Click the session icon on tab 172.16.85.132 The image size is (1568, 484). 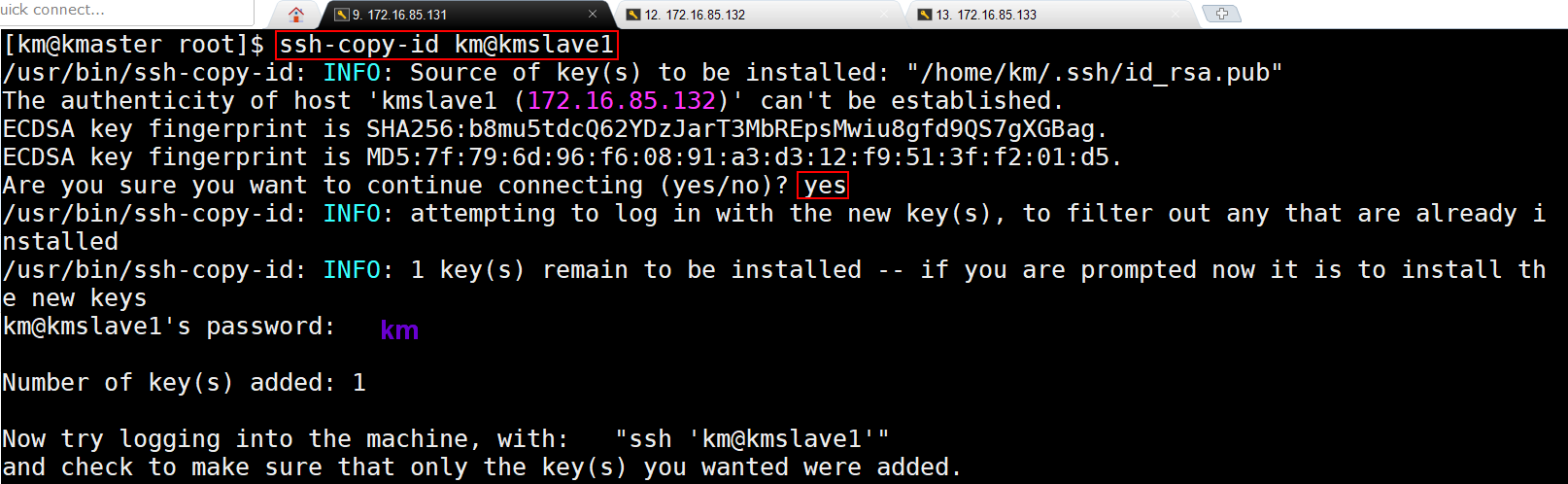coord(633,15)
